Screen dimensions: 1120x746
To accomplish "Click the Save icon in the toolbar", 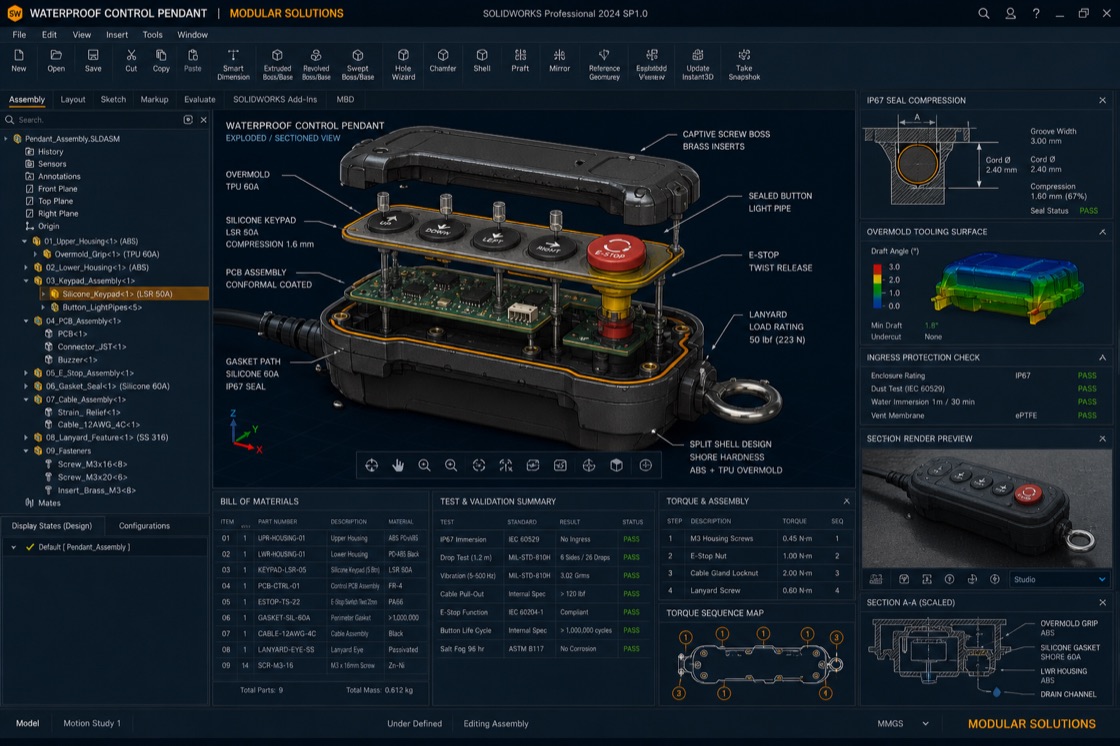I will [93, 55].
